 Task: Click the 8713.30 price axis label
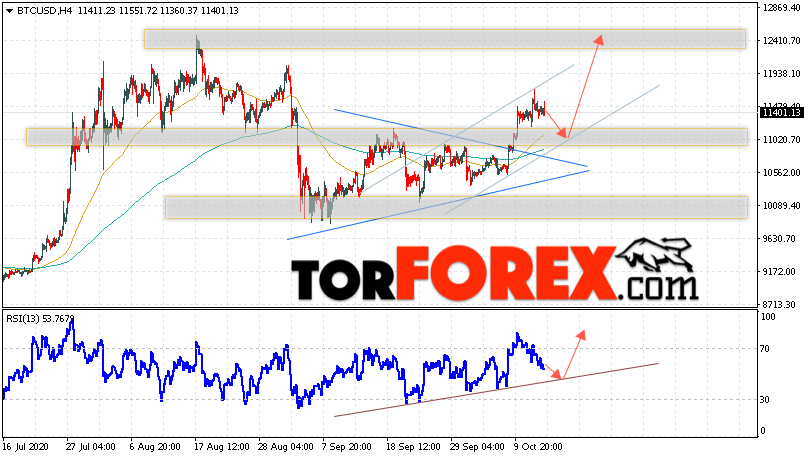click(x=782, y=304)
